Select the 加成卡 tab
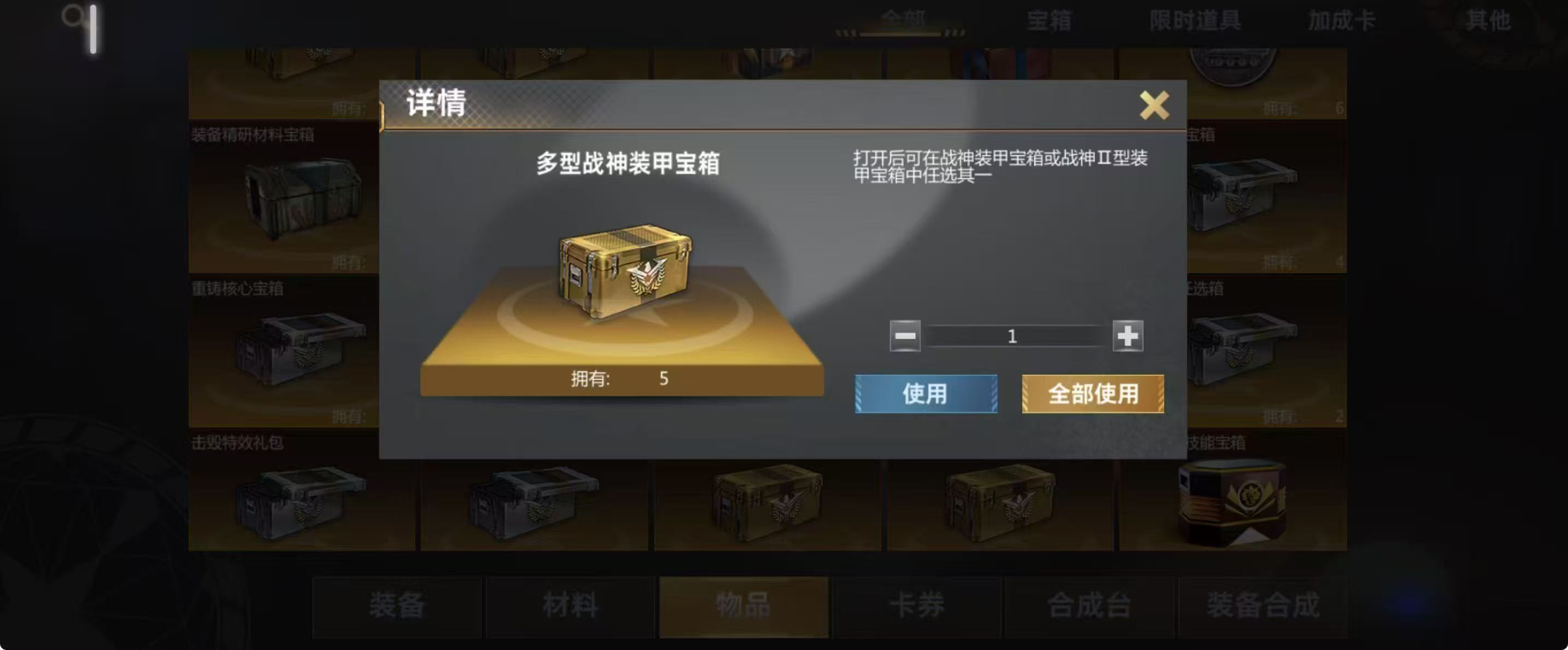This screenshot has width=1568, height=650. 1342,21
